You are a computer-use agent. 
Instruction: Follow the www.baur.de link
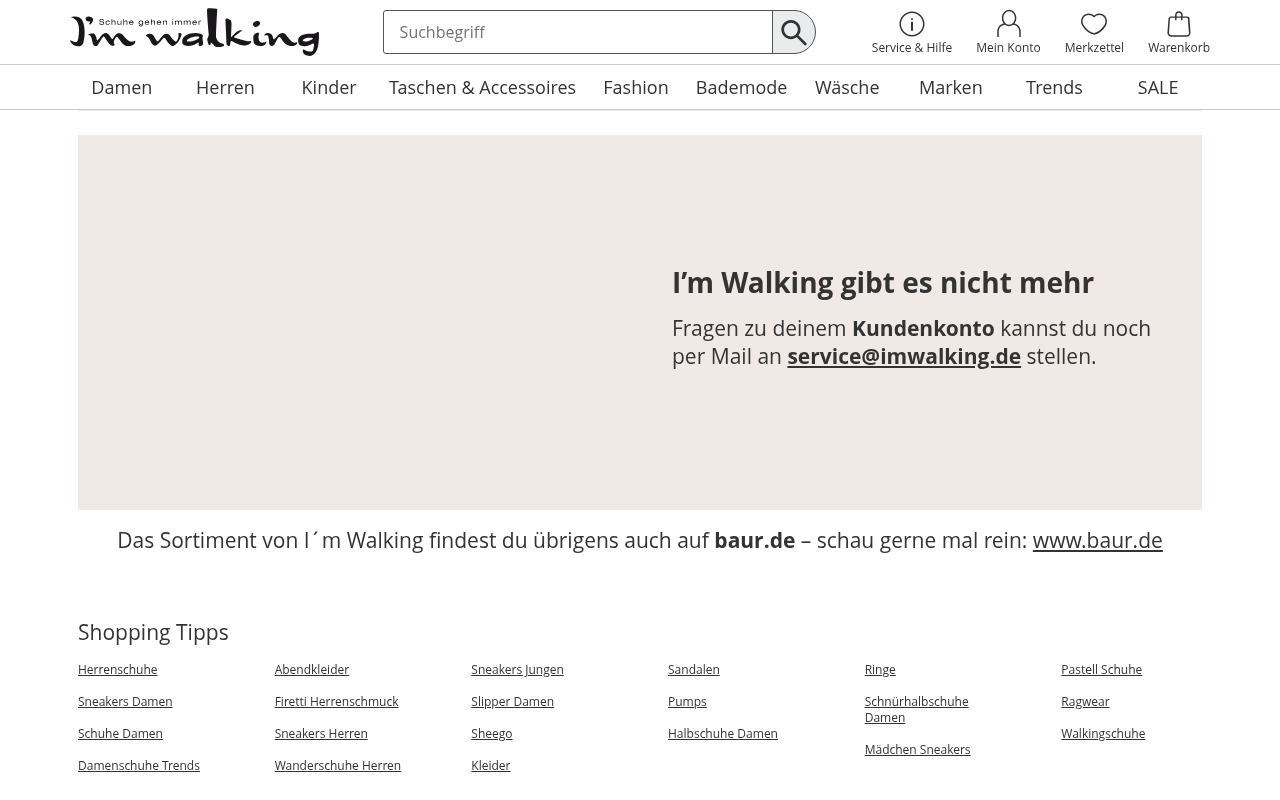[1097, 540]
